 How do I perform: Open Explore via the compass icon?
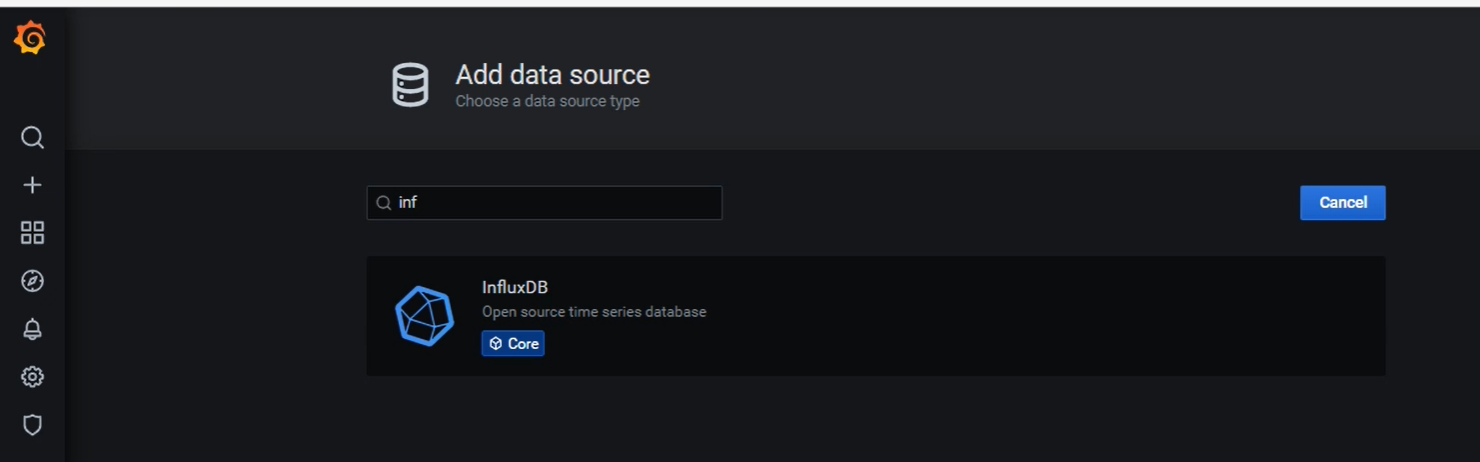32,281
